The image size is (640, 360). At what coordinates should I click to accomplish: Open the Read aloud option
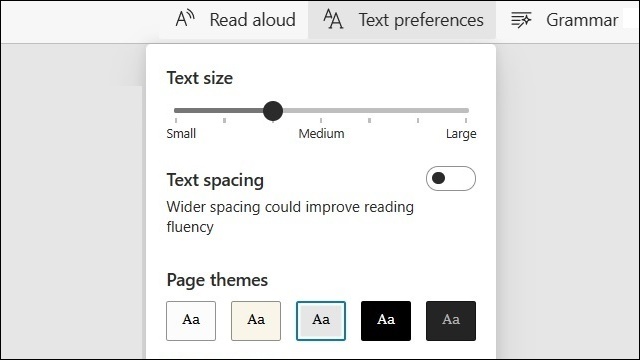233,20
